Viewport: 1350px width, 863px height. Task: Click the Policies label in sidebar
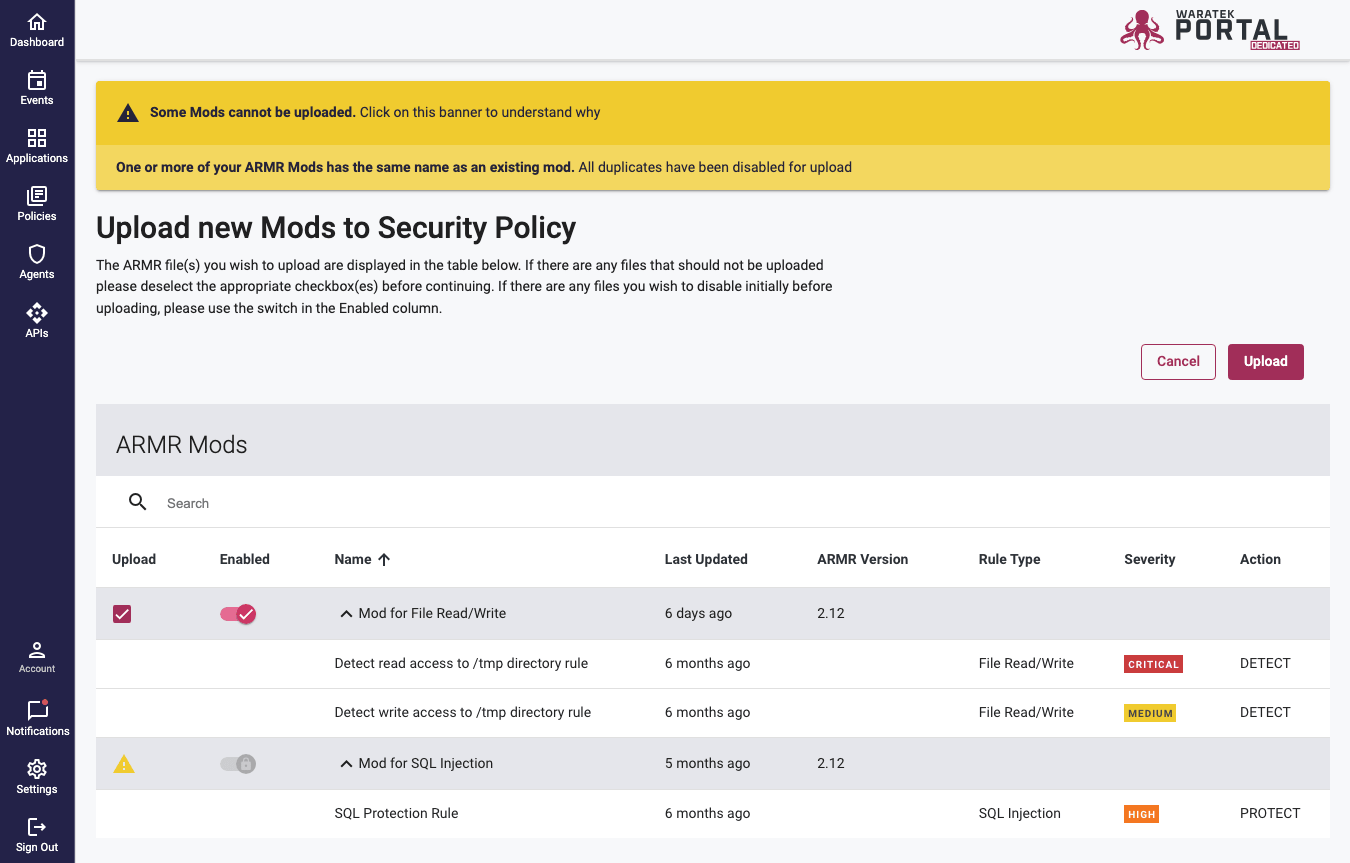point(37,216)
